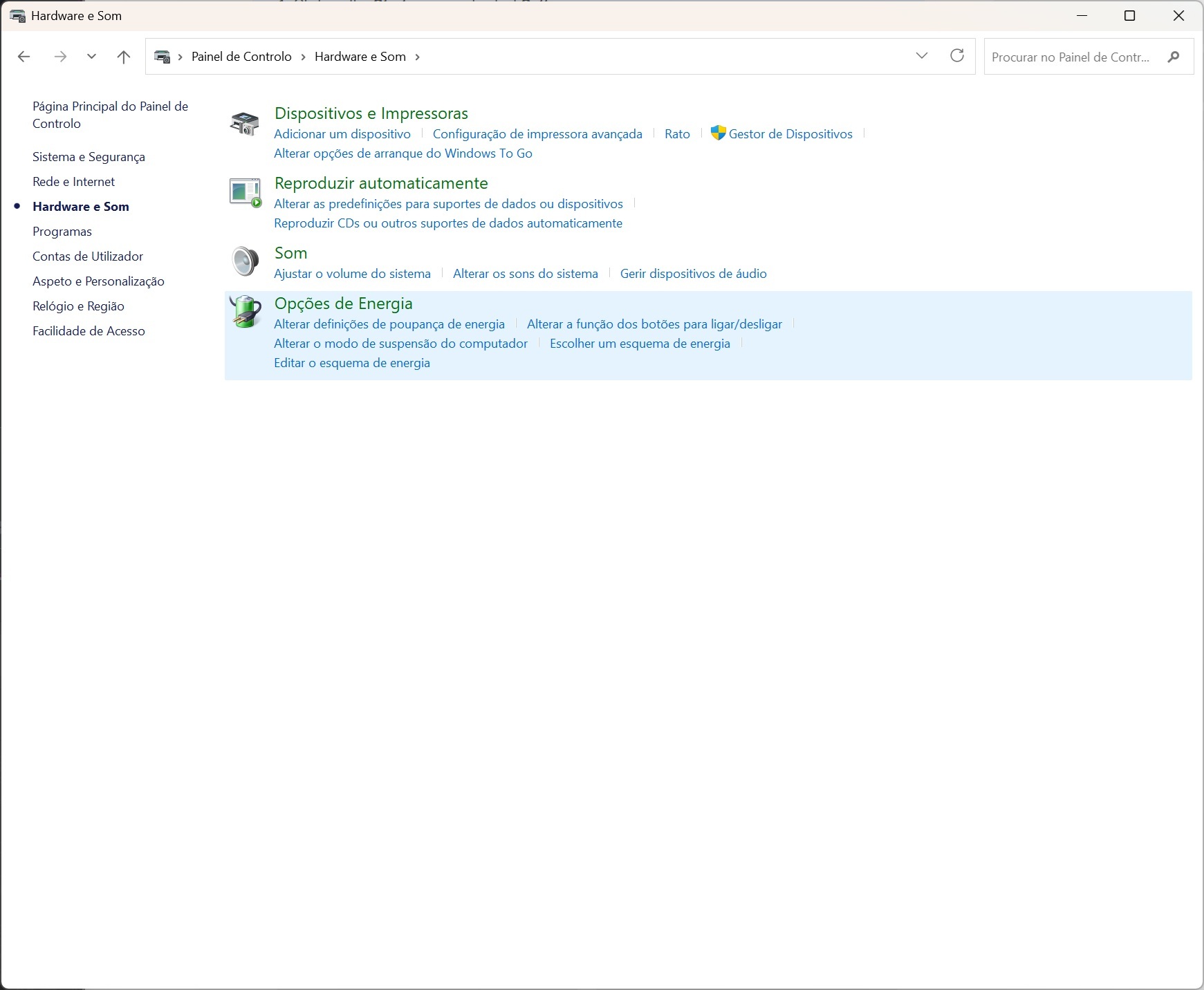Expand the address bar history dropdown
The width and height of the screenshot is (1204, 990).
(921, 56)
